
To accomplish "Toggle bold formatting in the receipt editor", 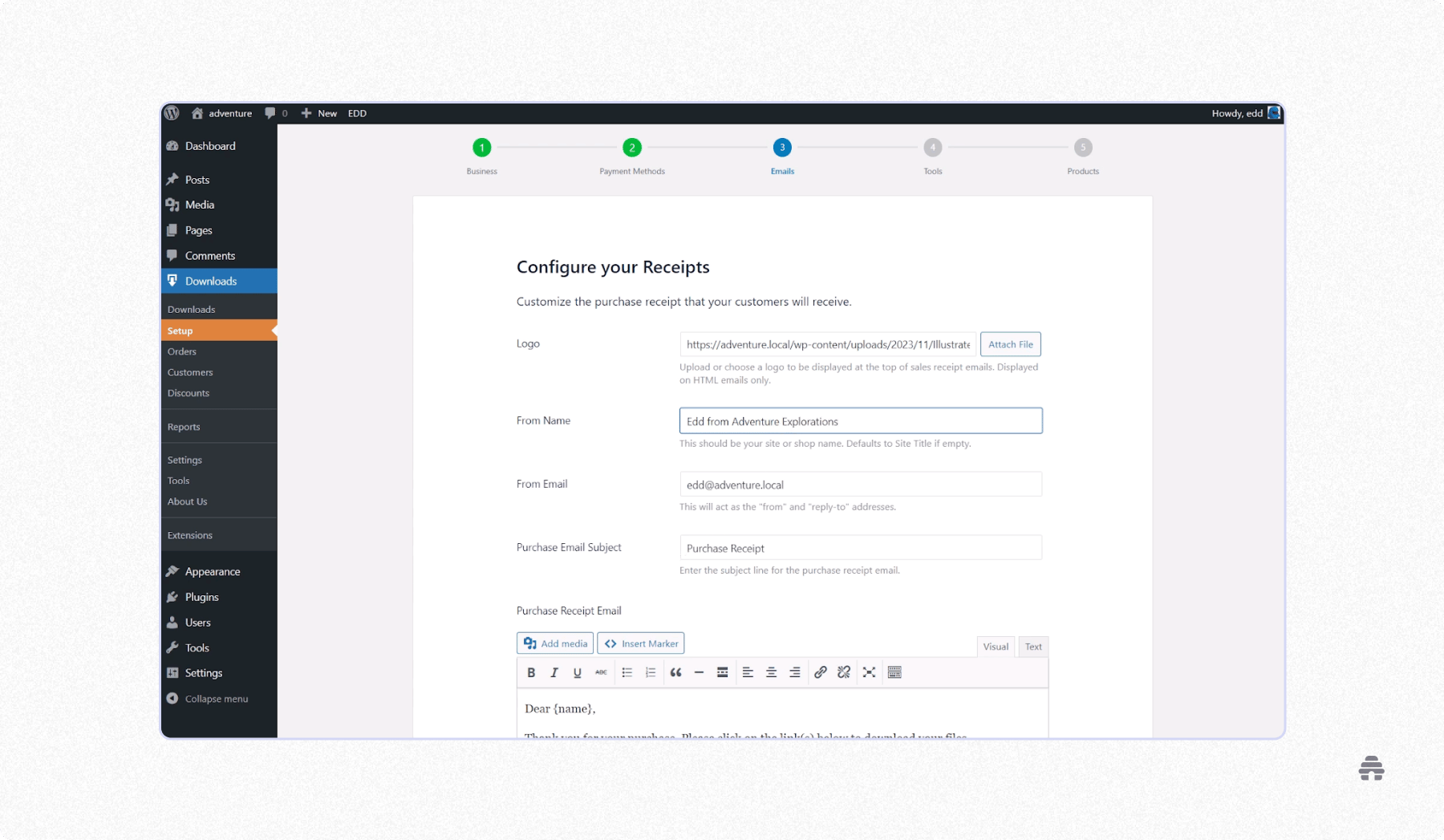I will 531,672.
